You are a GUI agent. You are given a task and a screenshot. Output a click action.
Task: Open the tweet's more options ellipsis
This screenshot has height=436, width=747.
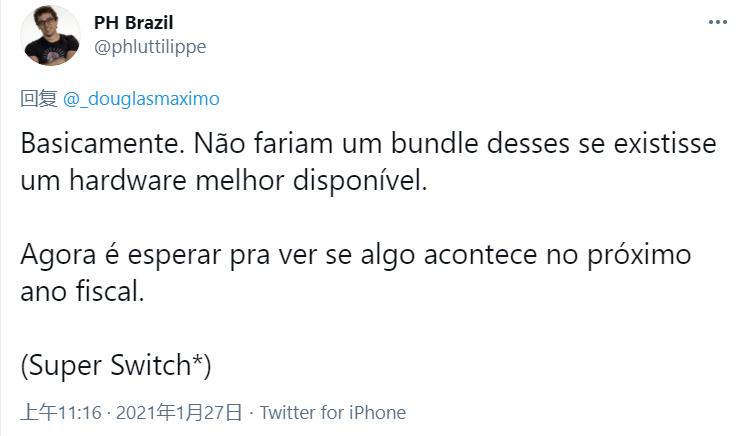718,23
